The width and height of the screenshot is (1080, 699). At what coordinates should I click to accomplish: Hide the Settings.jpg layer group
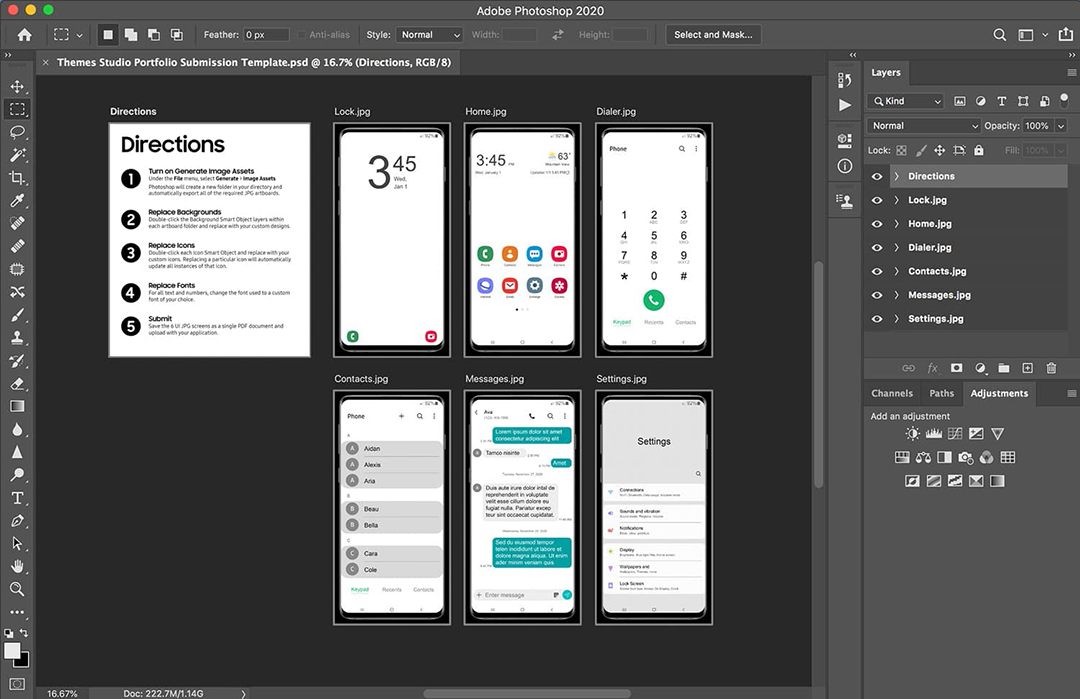(x=877, y=319)
